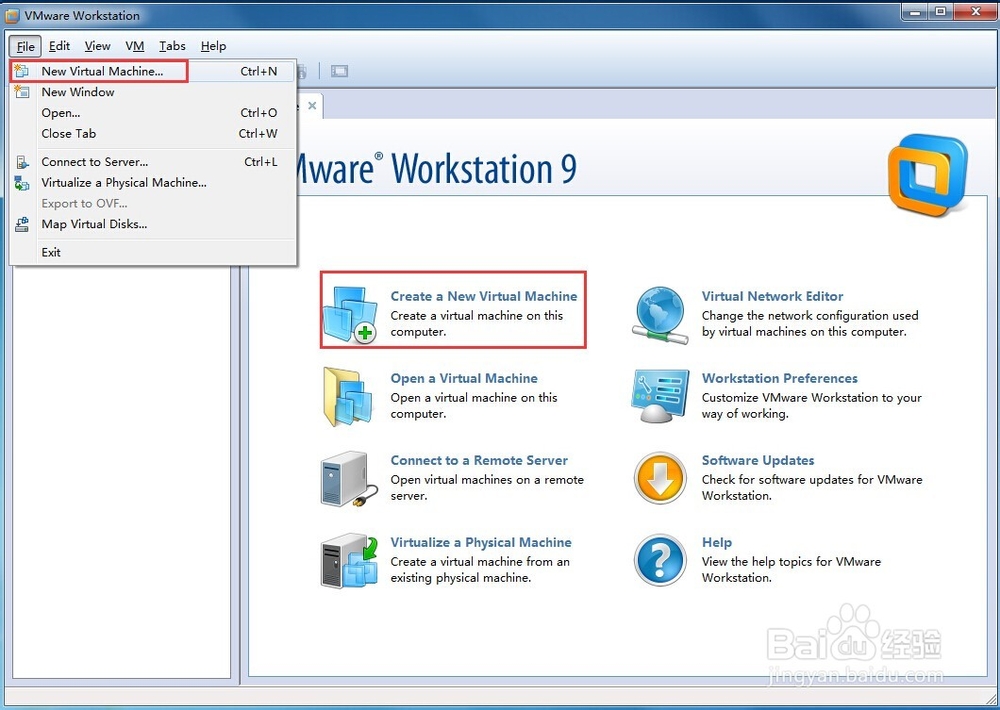Click the Help question mark icon
This screenshot has height=710, width=1000.
[x=660, y=560]
